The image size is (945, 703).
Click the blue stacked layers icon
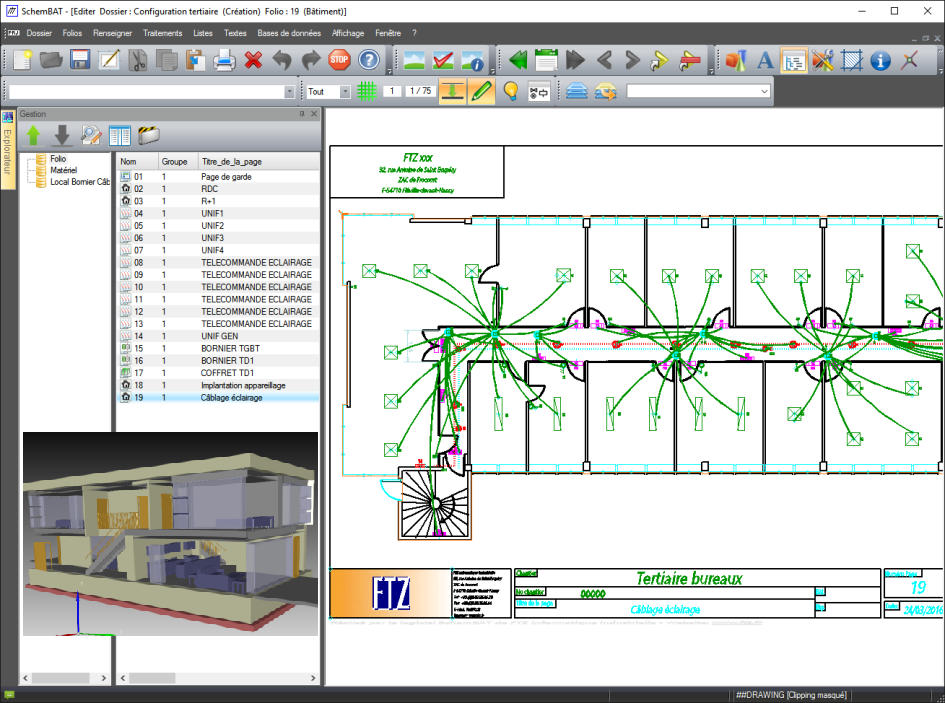(577, 91)
